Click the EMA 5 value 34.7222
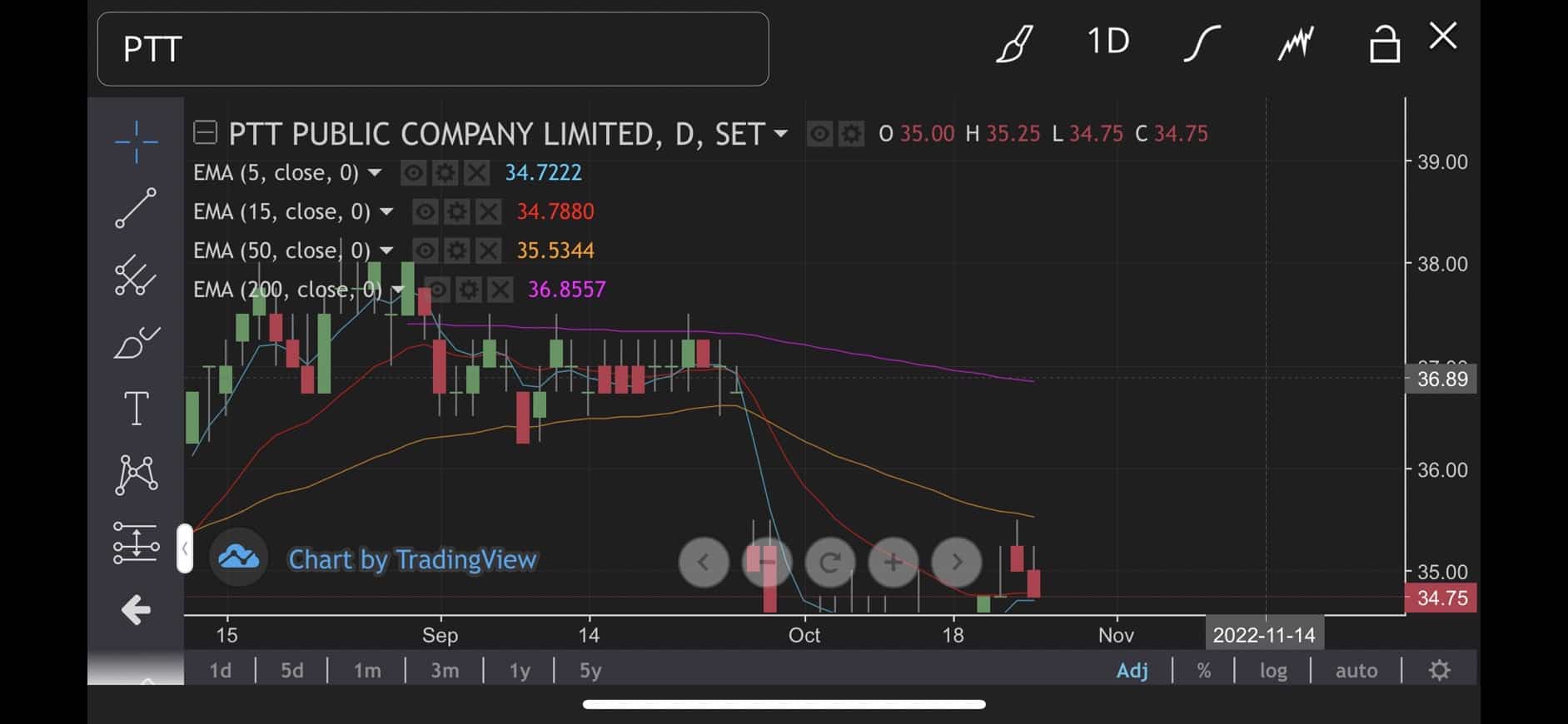1568x724 pixels. coord(544,173)
